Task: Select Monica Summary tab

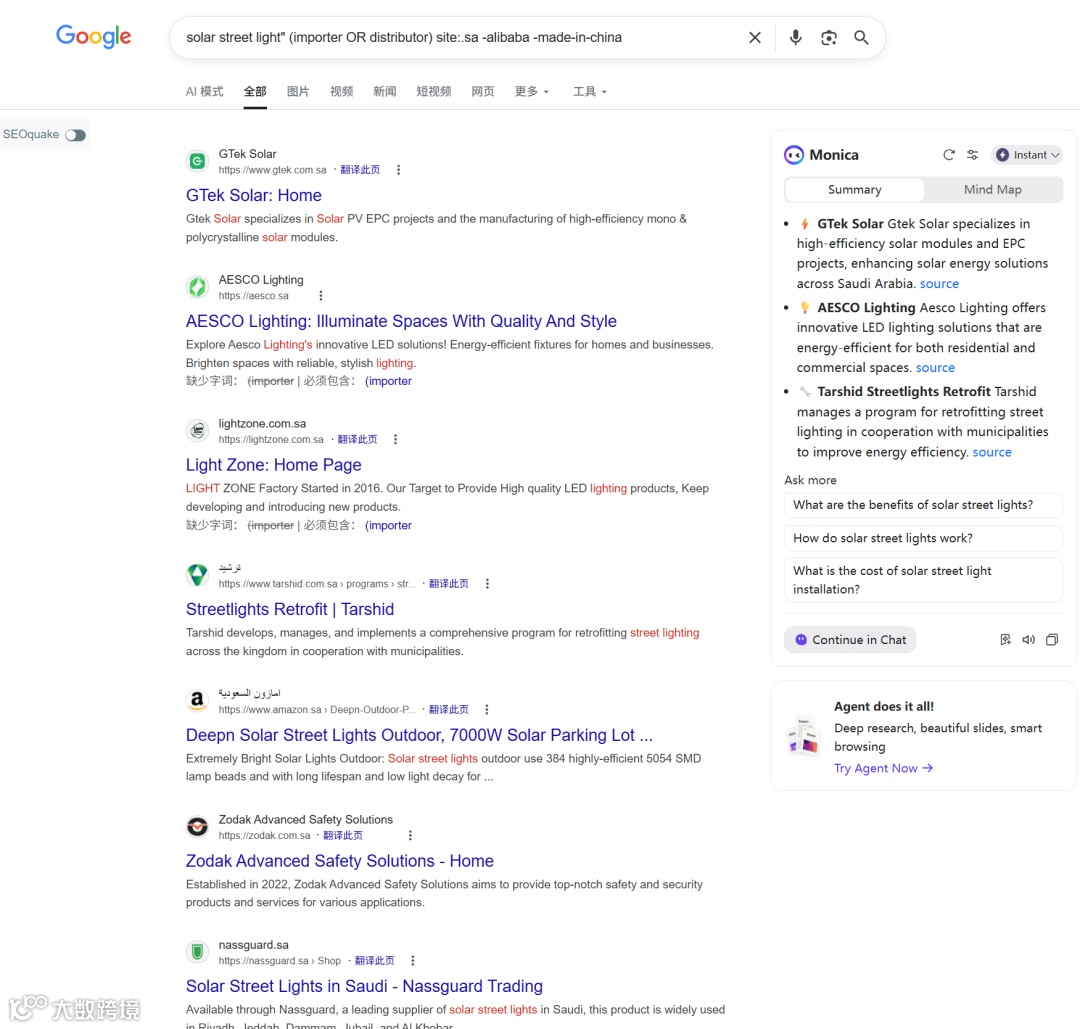Action: 855,189
